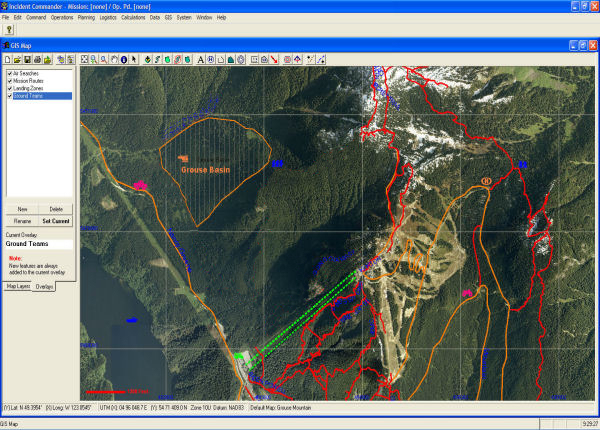The width and height of the screenshot is (600, 430).
Task: Click the orange H helipad marker on map
Action: point(486,181)
